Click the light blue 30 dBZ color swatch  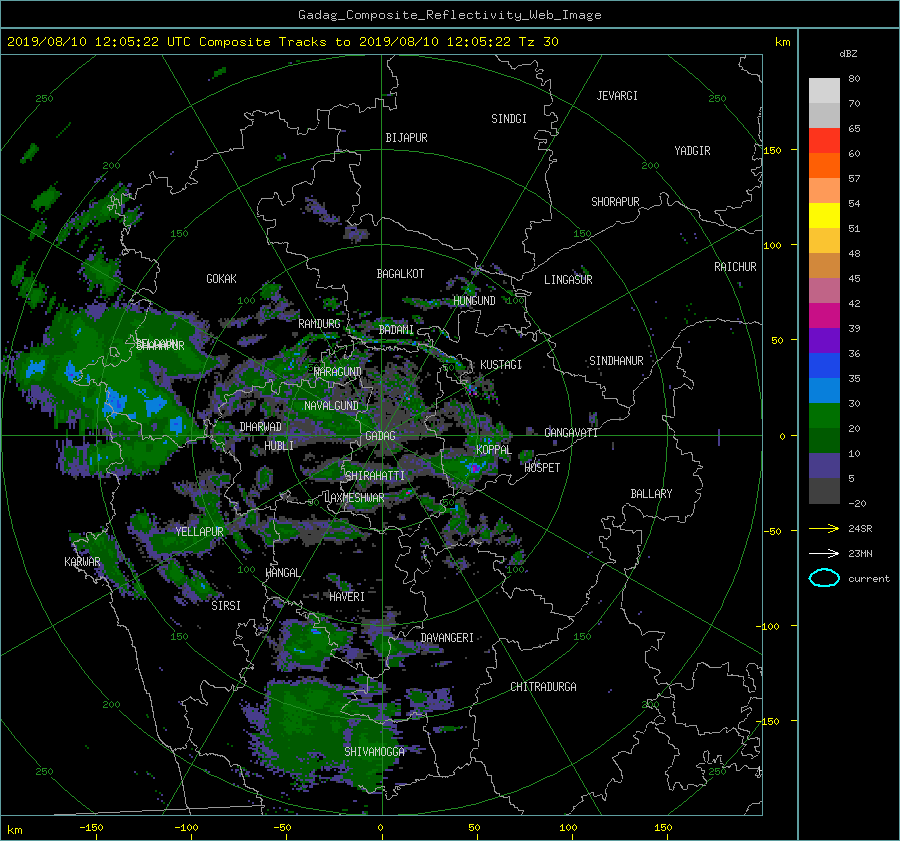824,391
